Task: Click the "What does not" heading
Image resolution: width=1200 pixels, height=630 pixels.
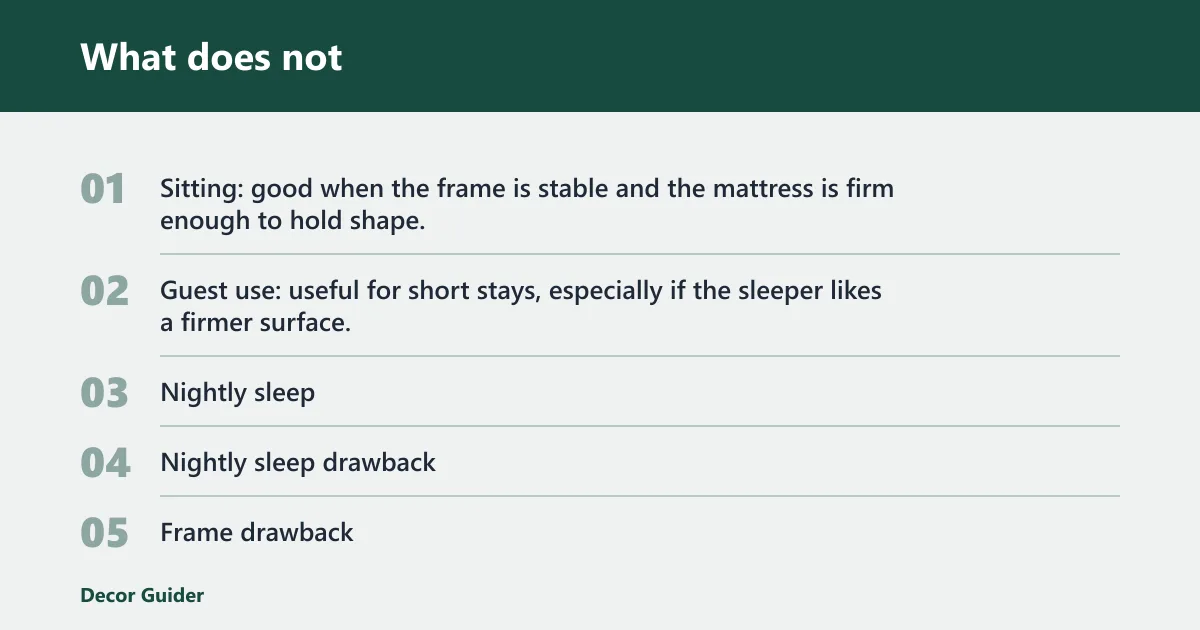Action: pos(211,57)
